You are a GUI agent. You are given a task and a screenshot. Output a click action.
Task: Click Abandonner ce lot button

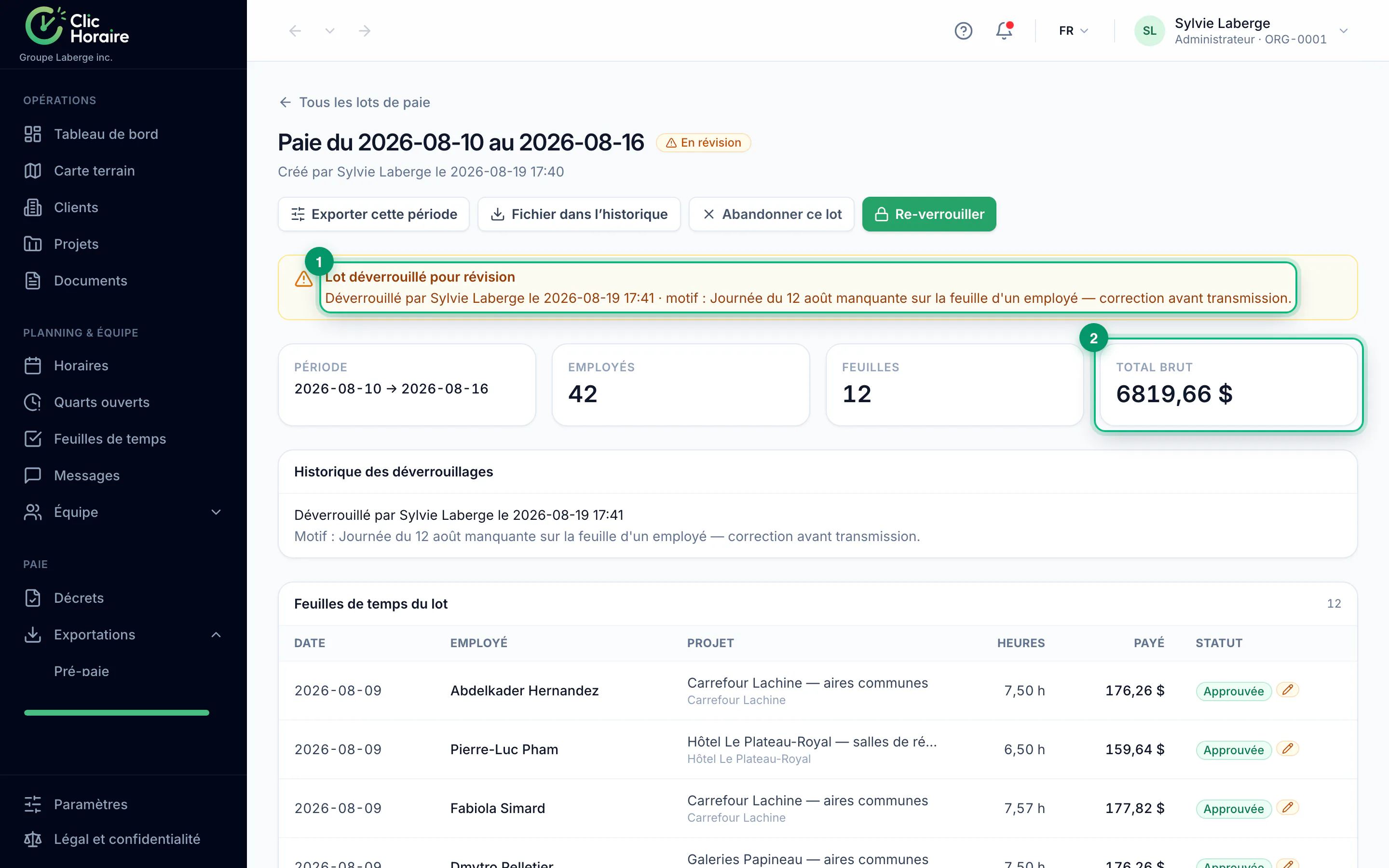click(771, 214)
